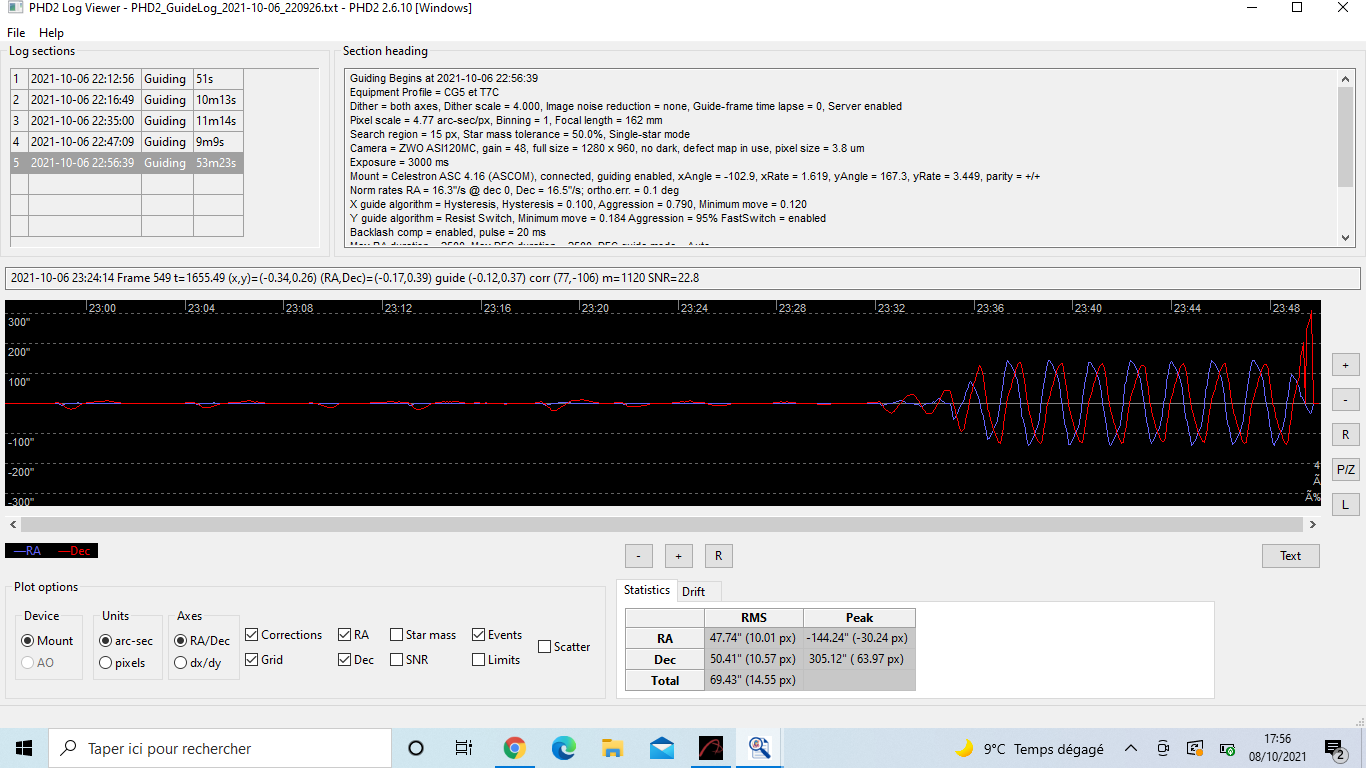Click the PHD2 Log Viewer taskbar icon

coord(760,748)
